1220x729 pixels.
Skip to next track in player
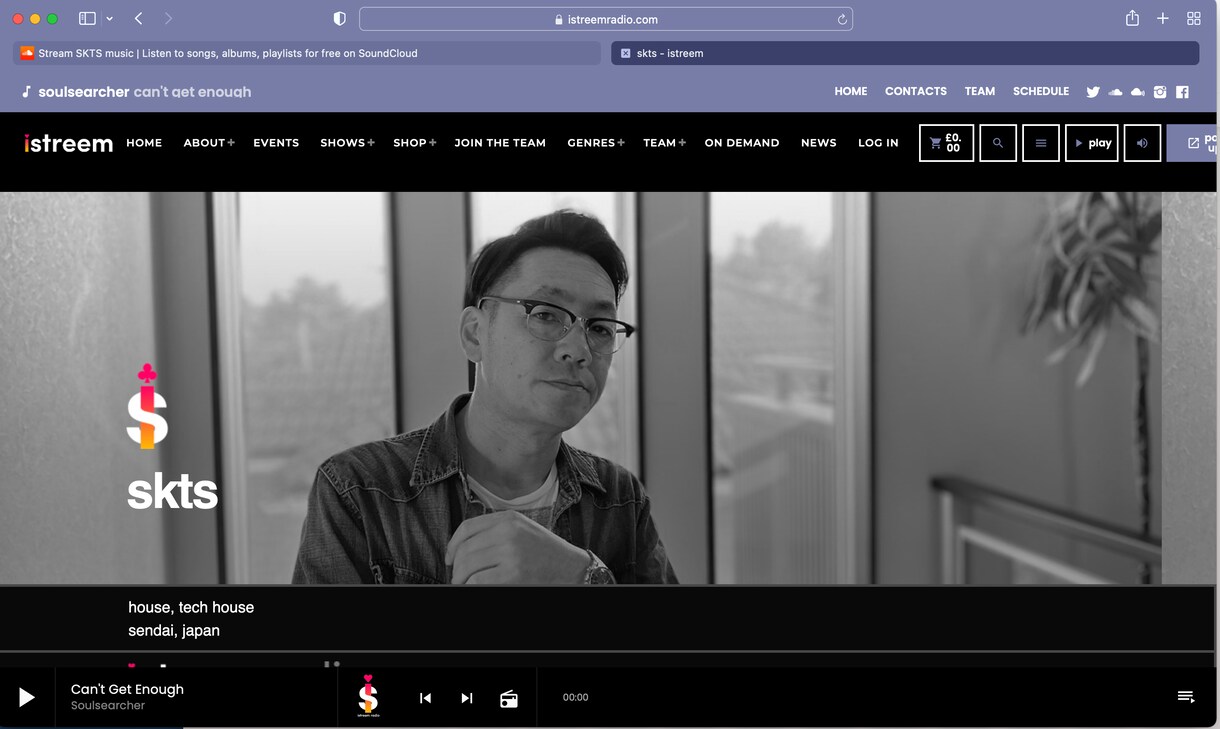(467, 698)
